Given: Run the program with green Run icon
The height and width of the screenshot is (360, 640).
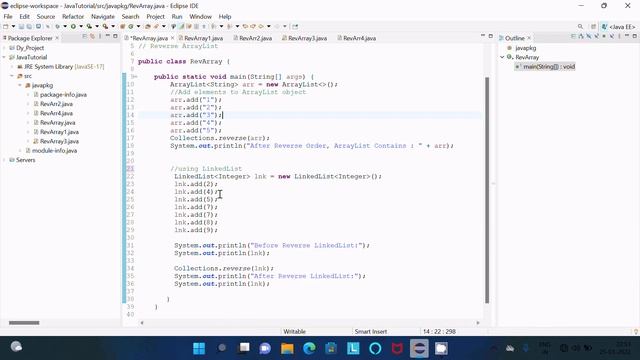Looking at the screenshot, I should (x=73, y=27).
